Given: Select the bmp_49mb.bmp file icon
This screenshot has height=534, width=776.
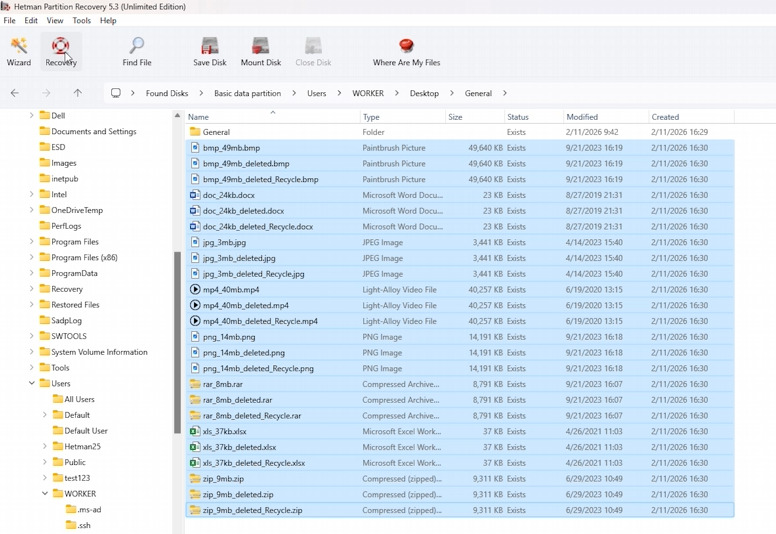Looking at the screenshot, I should [x=195, y=147].
